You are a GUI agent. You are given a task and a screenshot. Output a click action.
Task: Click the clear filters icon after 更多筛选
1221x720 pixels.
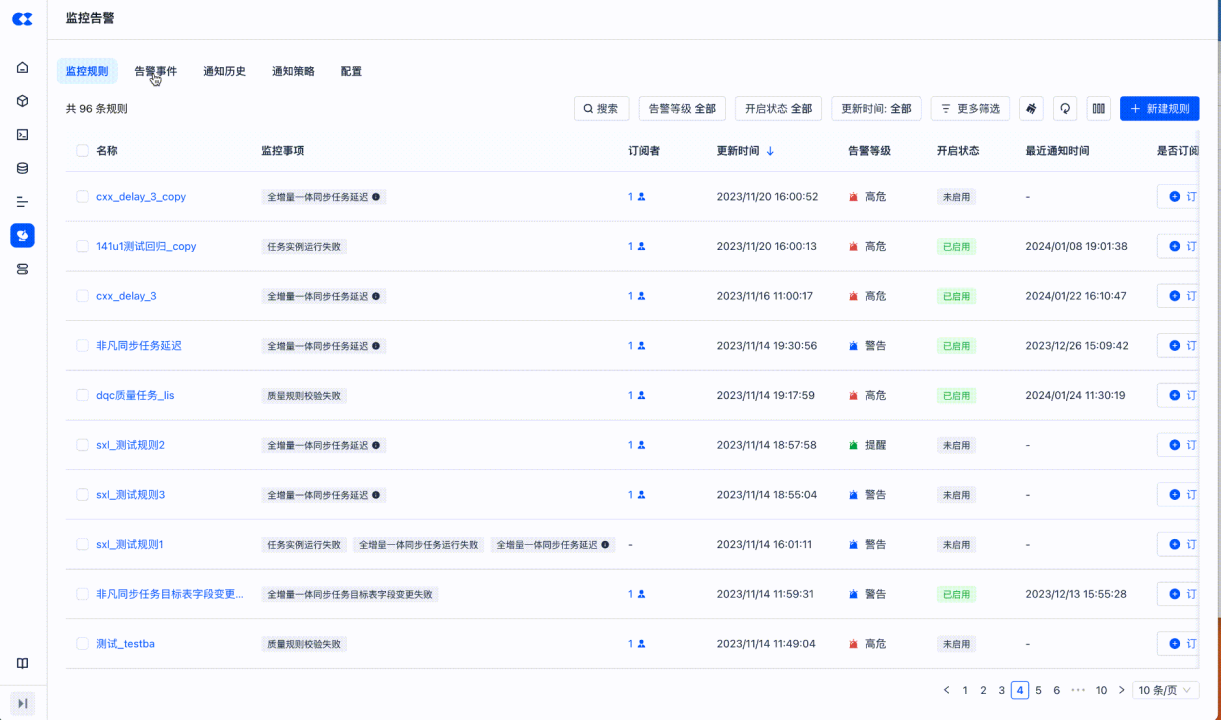coord(1031,109)
